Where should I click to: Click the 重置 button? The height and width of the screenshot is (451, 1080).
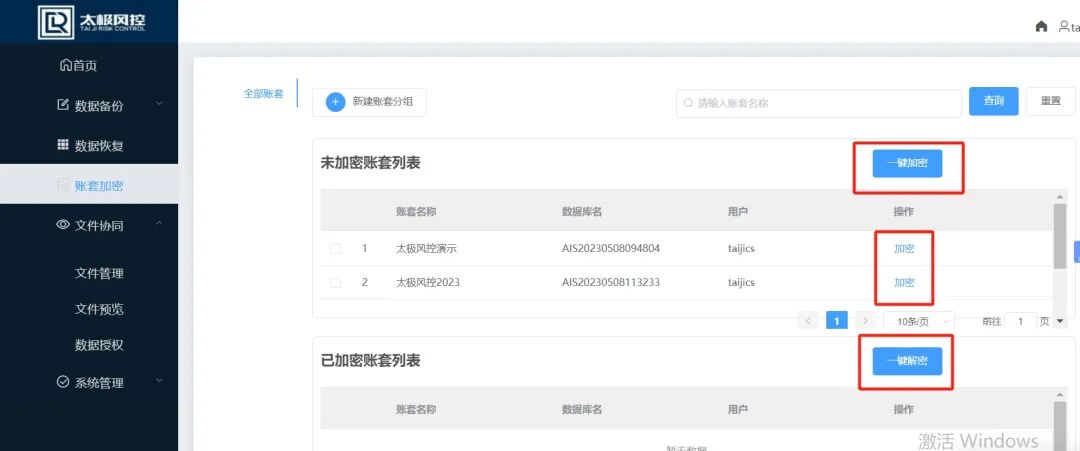click(x=1050, y=101)
